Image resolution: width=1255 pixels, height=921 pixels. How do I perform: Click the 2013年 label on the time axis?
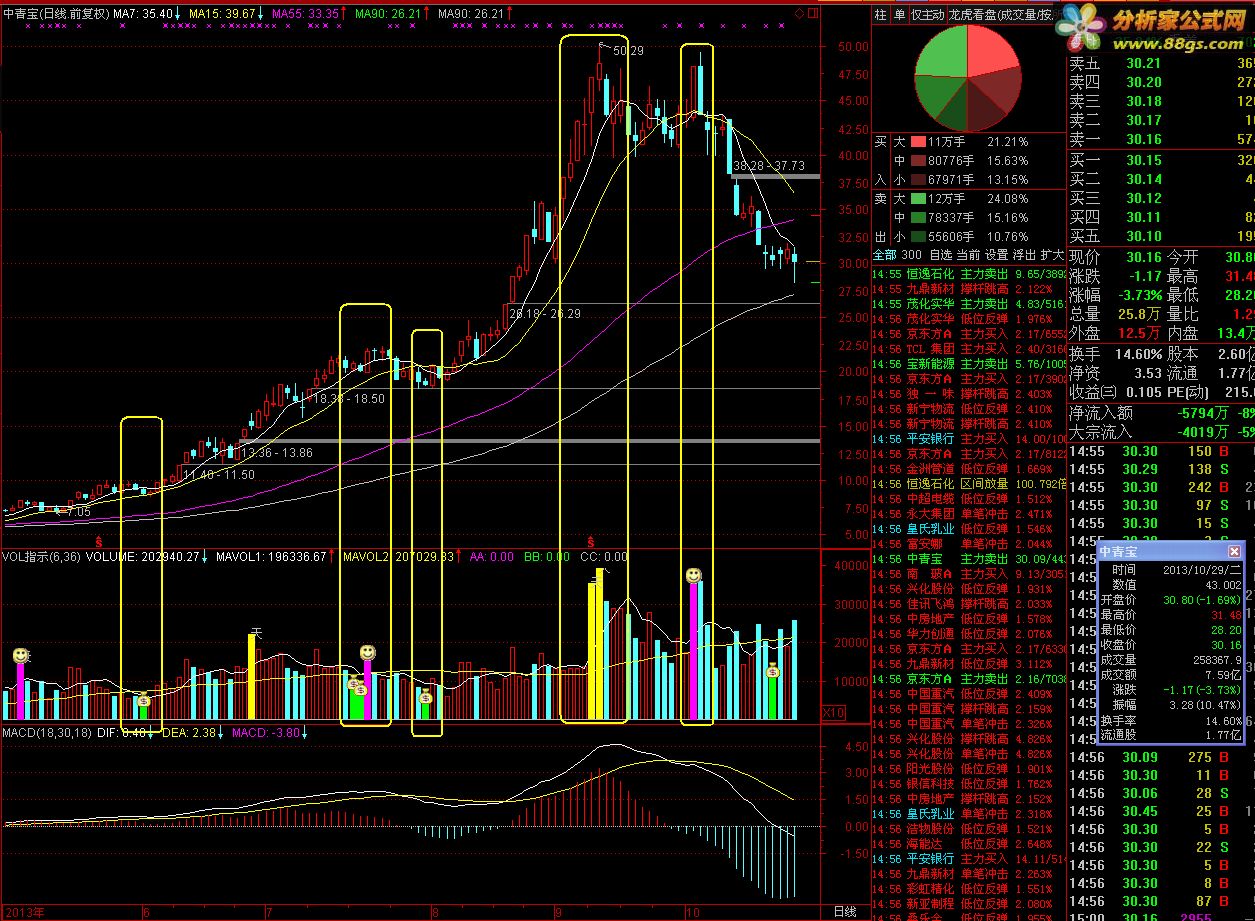pos(25,912)
